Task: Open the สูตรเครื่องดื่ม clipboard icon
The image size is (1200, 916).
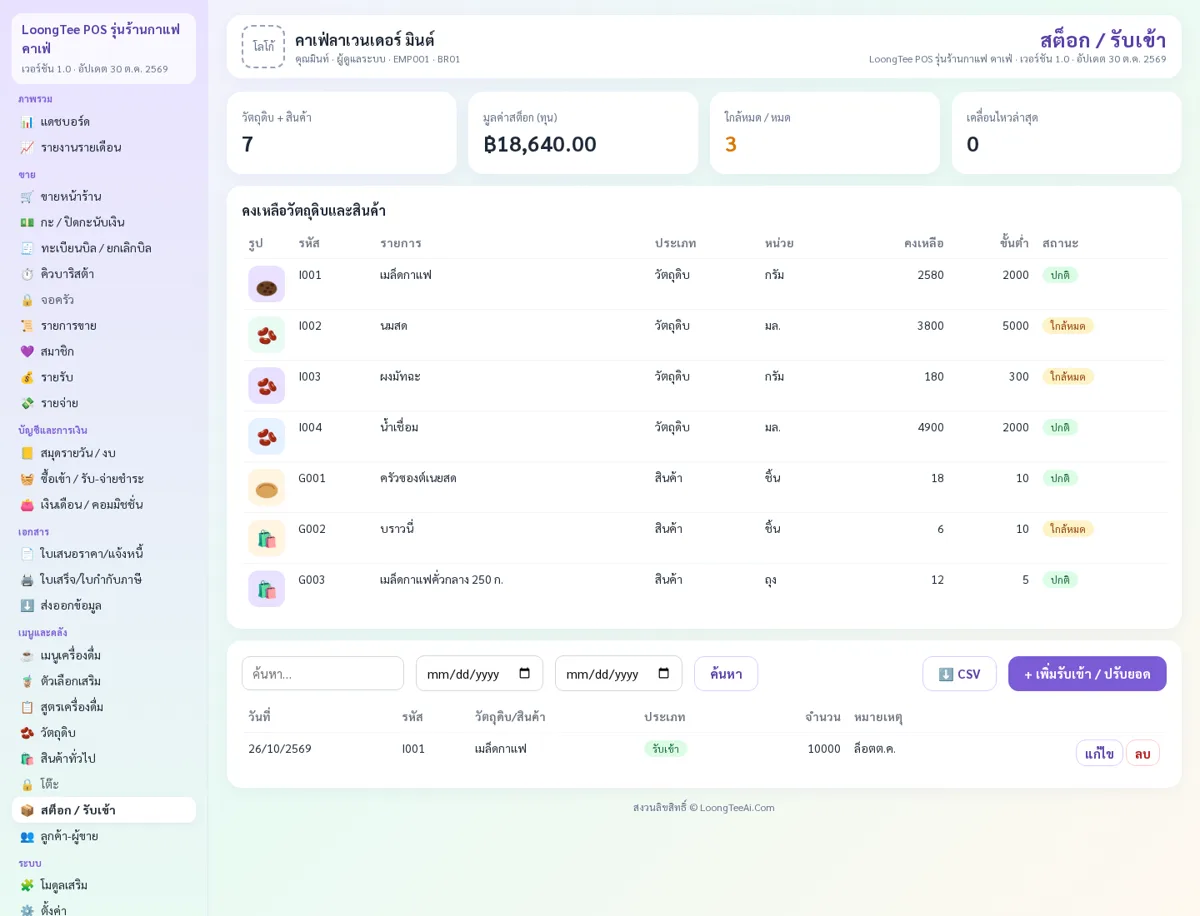Action: 27,707
